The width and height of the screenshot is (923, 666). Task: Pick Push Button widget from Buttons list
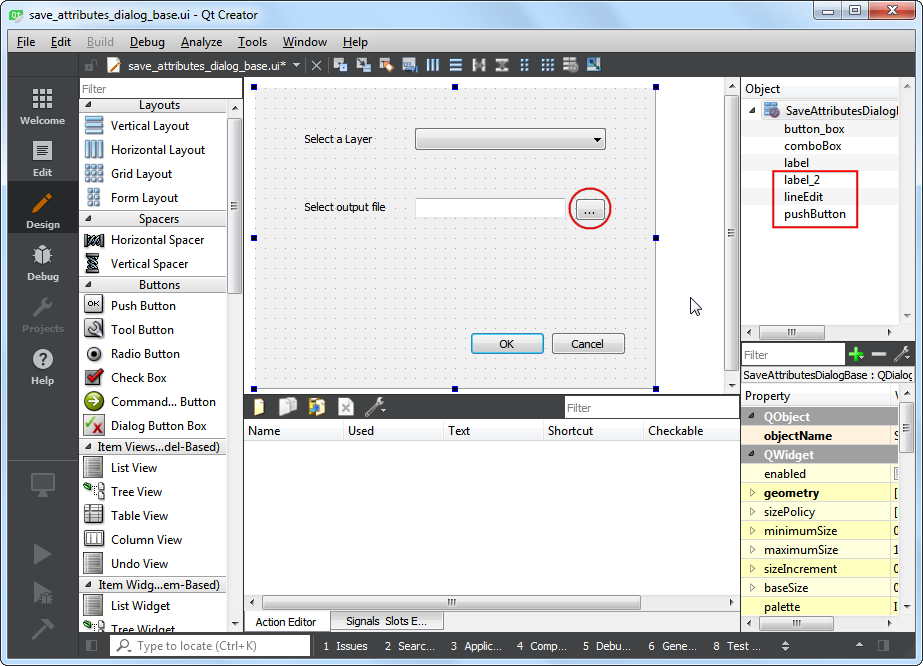pos(143,306)
